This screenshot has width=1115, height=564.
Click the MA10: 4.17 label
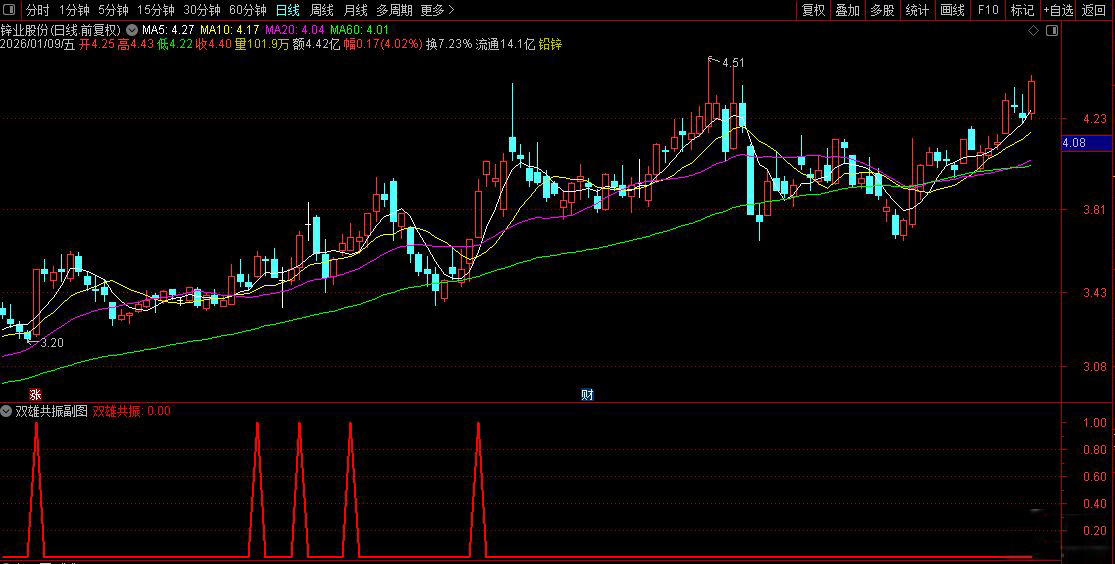(x=230, y=31)
